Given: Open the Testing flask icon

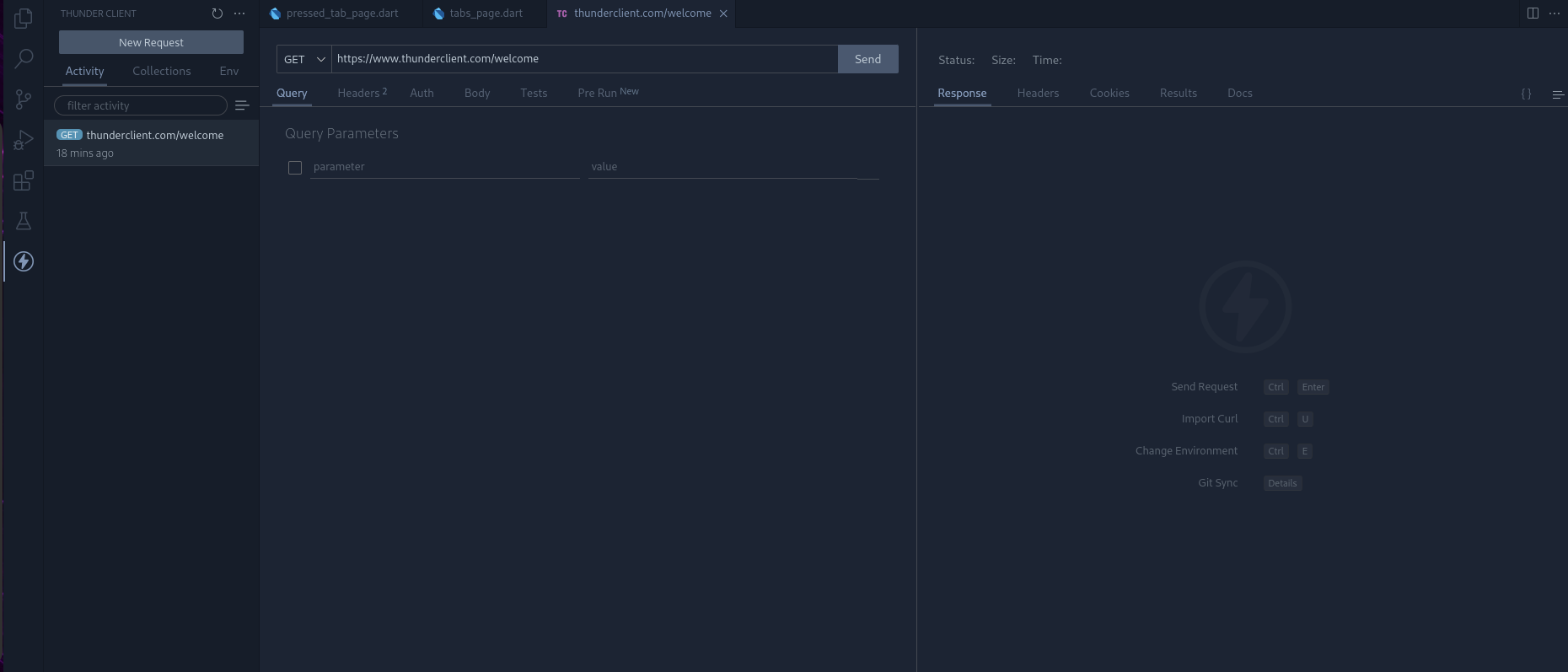Looking at the screenshot, I should coord(24,221).
